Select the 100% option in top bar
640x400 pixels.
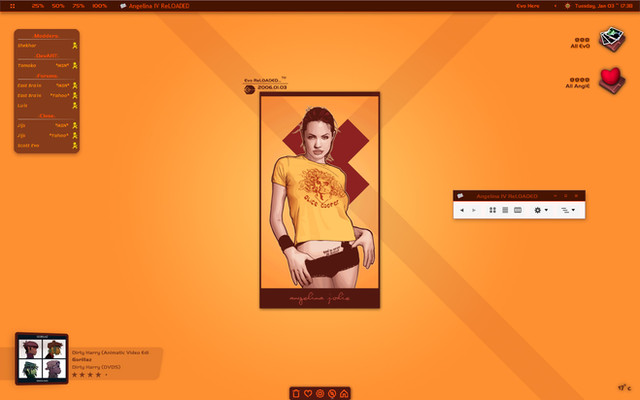pyautogui.click(x=100, y=6)
